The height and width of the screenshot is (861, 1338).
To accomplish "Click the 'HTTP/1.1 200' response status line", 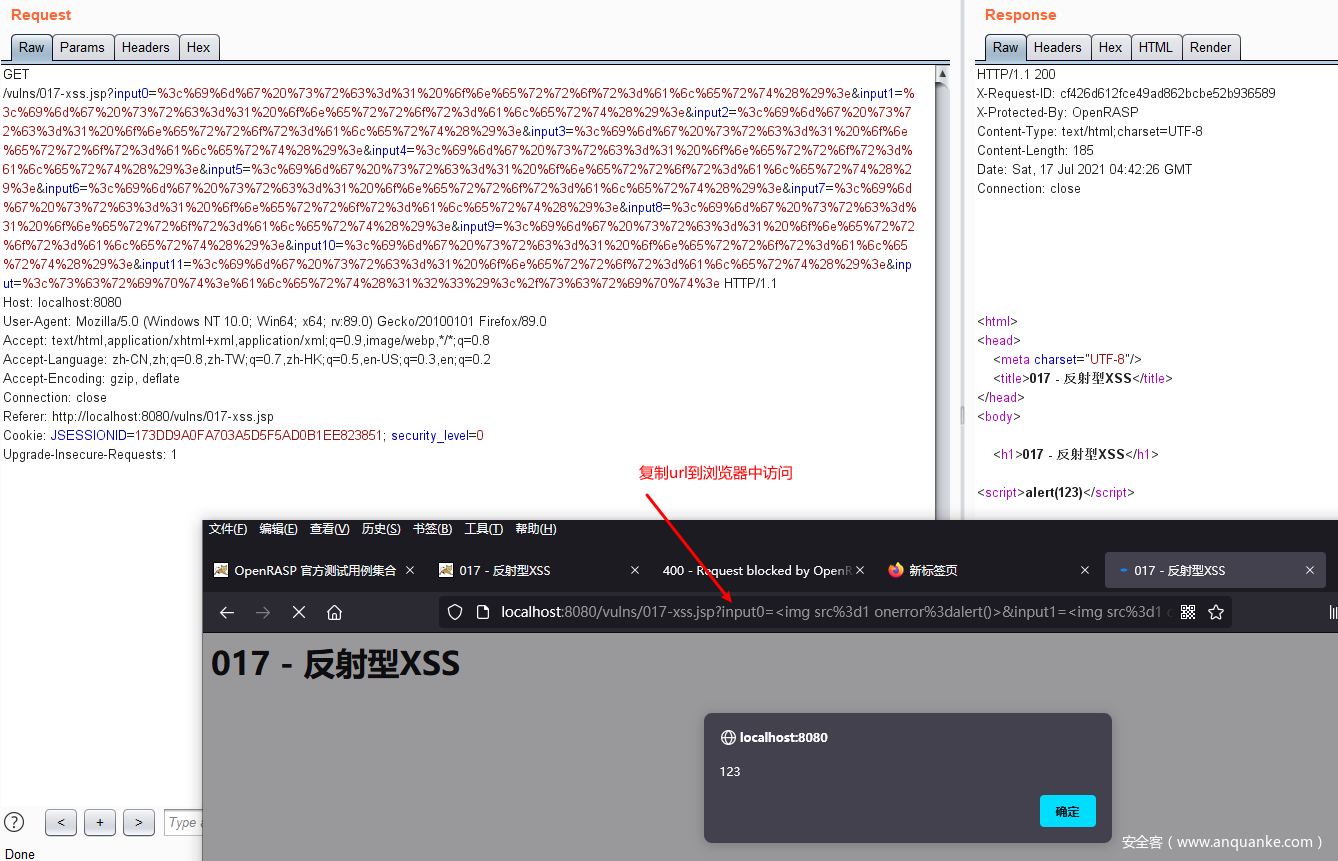I will pos(1016,74).
